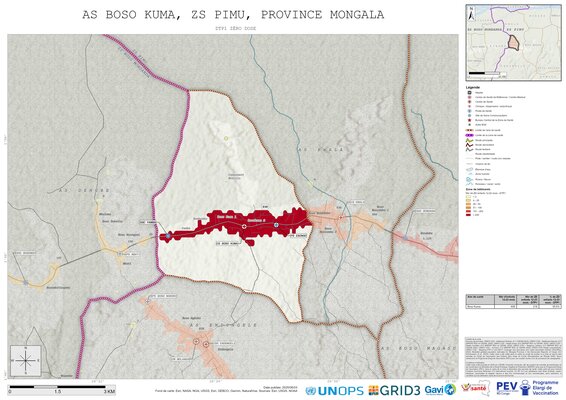The width and height of the screenshot is (566, 400).
Task: Click the dark red star symbol in the legend
Action: point(470,120)
